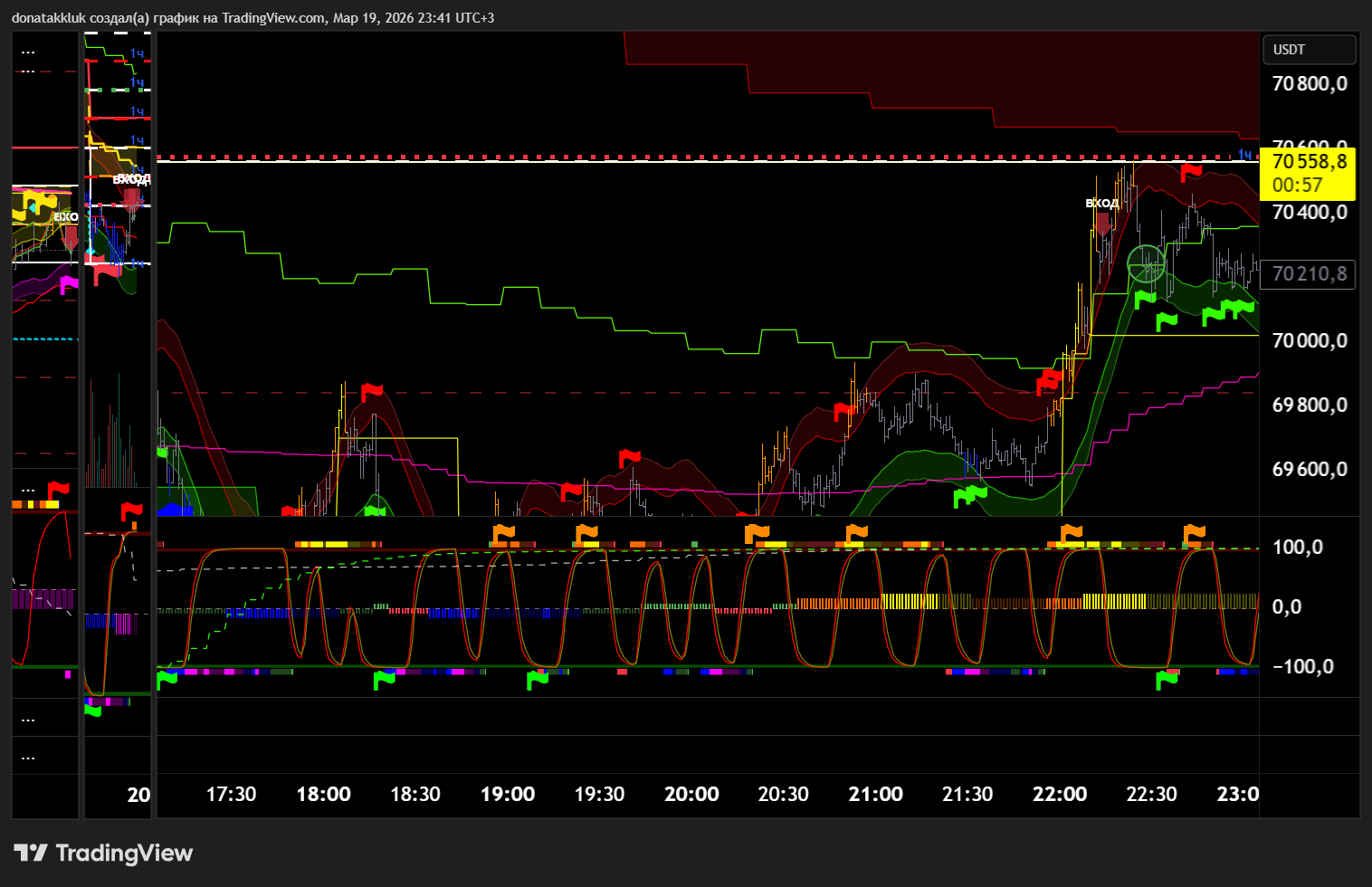The image size is (1372, 887).
Task: Expand the topmost three-dots label in left panel
Action: click(28, 52)
